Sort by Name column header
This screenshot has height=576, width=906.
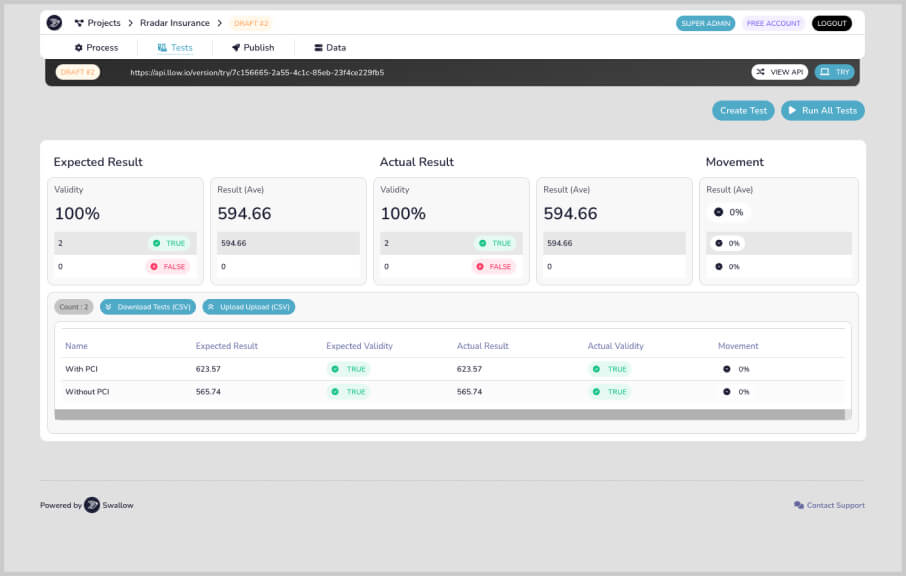click(x=76, y=346)
